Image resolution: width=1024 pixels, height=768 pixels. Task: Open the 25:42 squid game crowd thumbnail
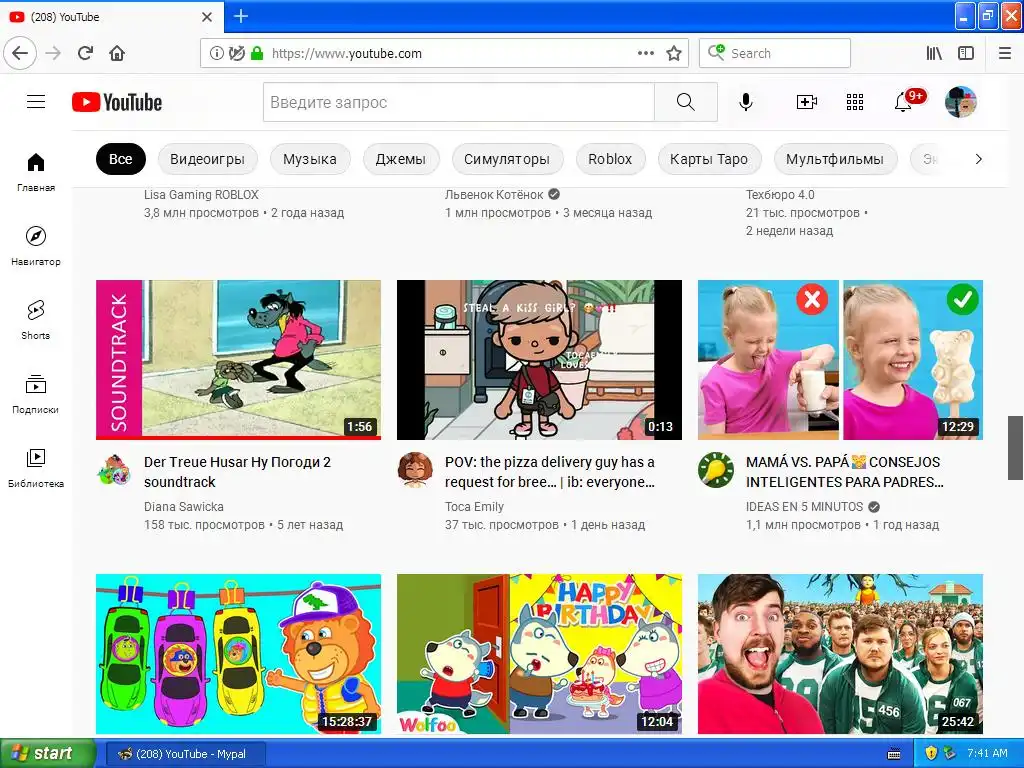[840, 654]
